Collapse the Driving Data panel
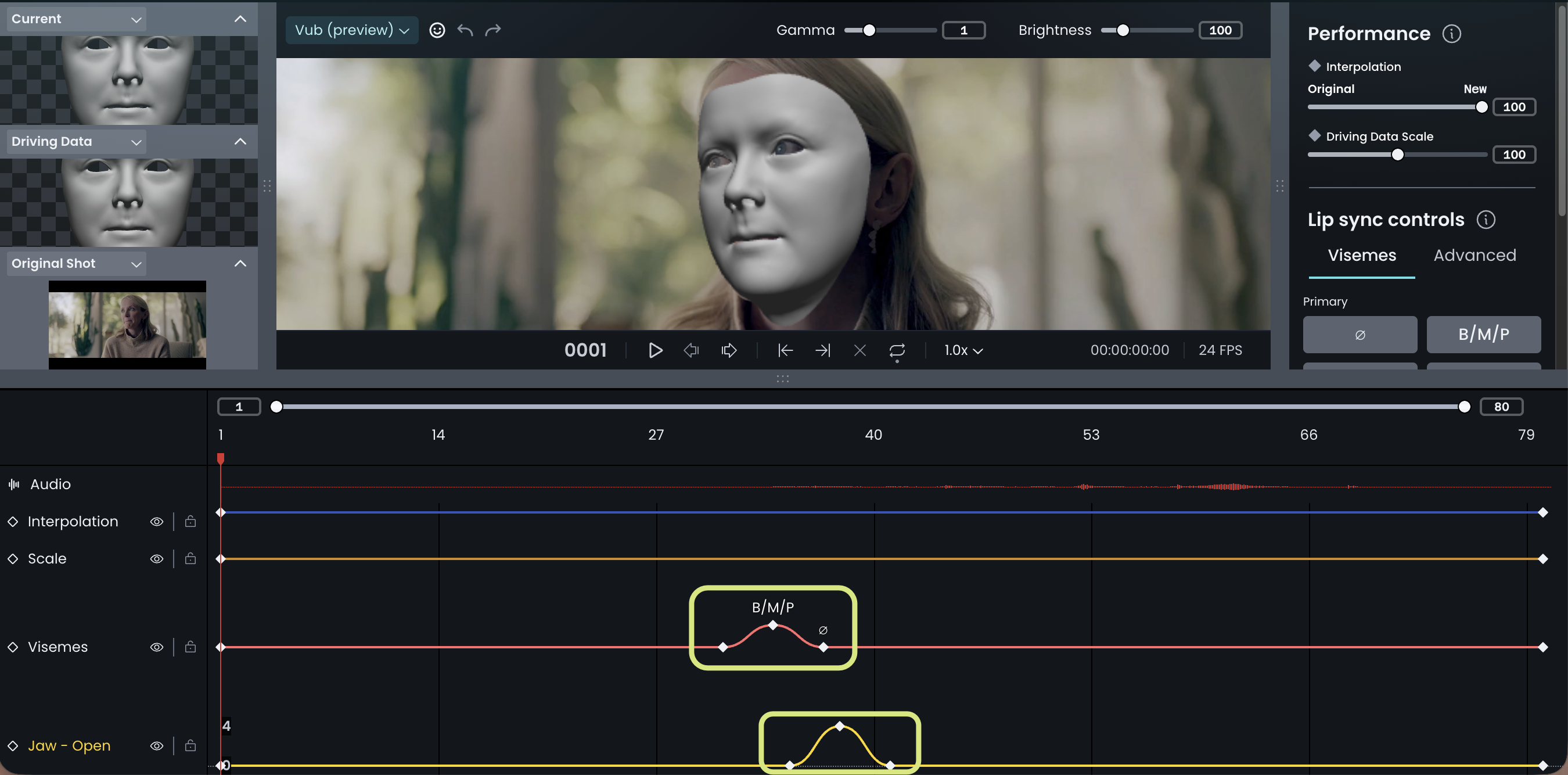Viewport: 1568px width, 775px height. [x=240, y=141]
